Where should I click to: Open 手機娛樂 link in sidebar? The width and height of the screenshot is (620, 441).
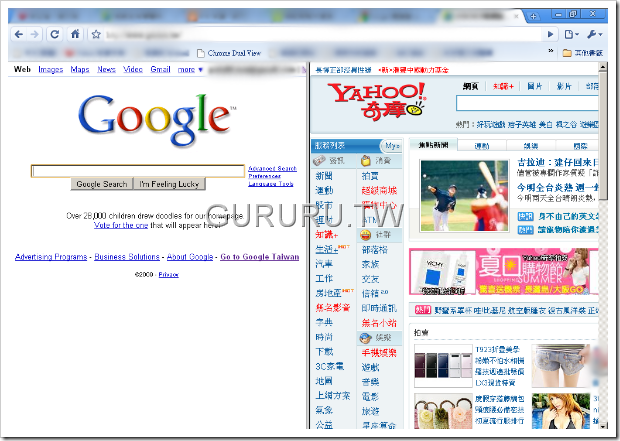click(379, 353)
